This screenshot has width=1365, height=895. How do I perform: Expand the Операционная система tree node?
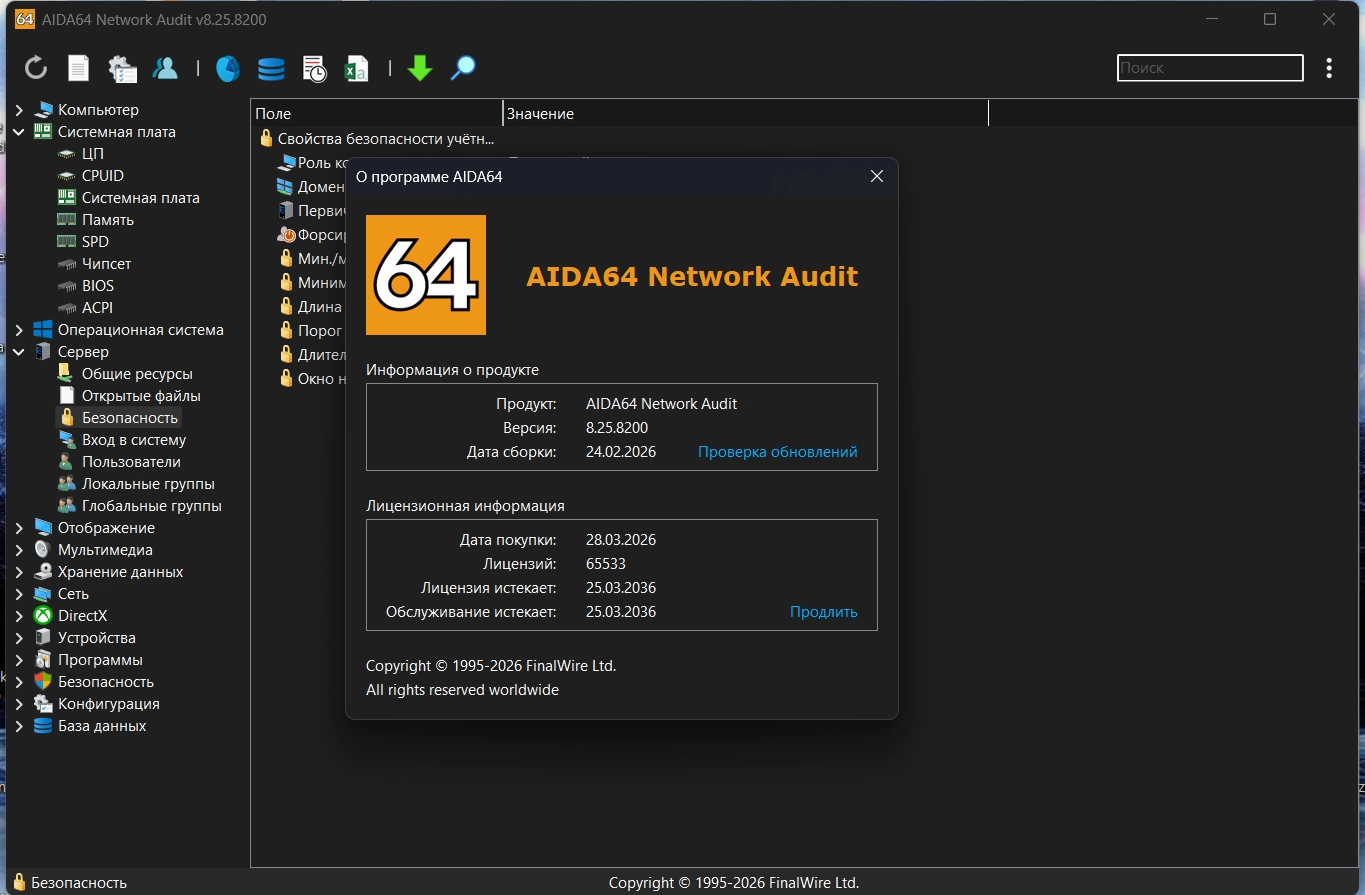click(x=19, y=330)
